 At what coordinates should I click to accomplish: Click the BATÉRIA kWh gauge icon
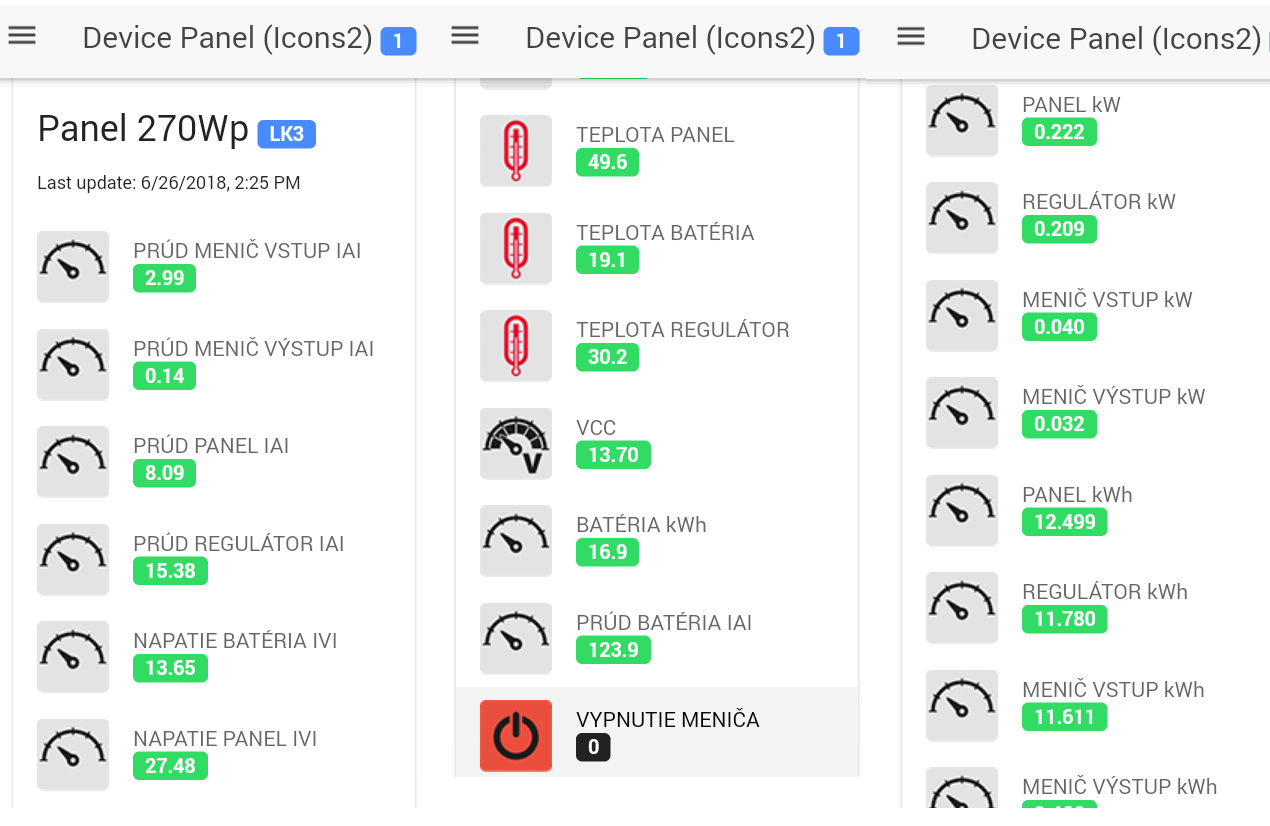(x=516, y=540)
